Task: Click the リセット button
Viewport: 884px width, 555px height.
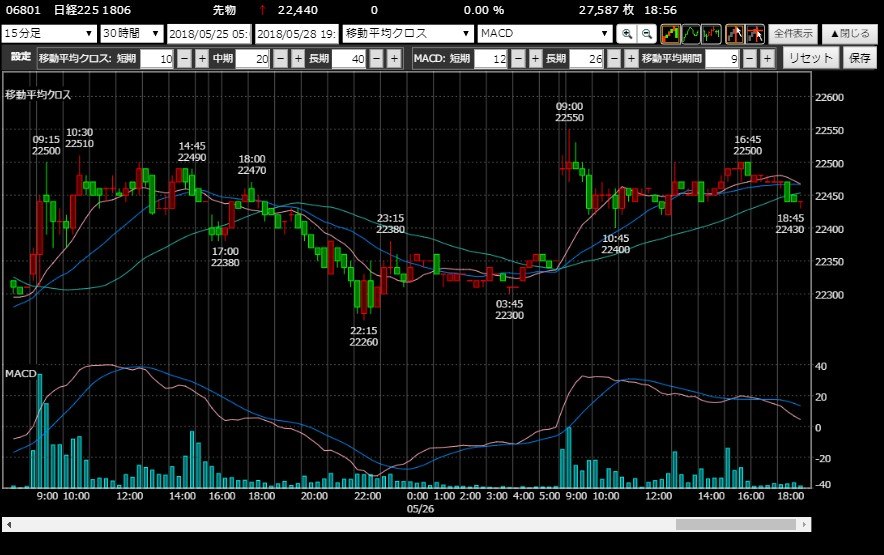Action: coord(810,58)
